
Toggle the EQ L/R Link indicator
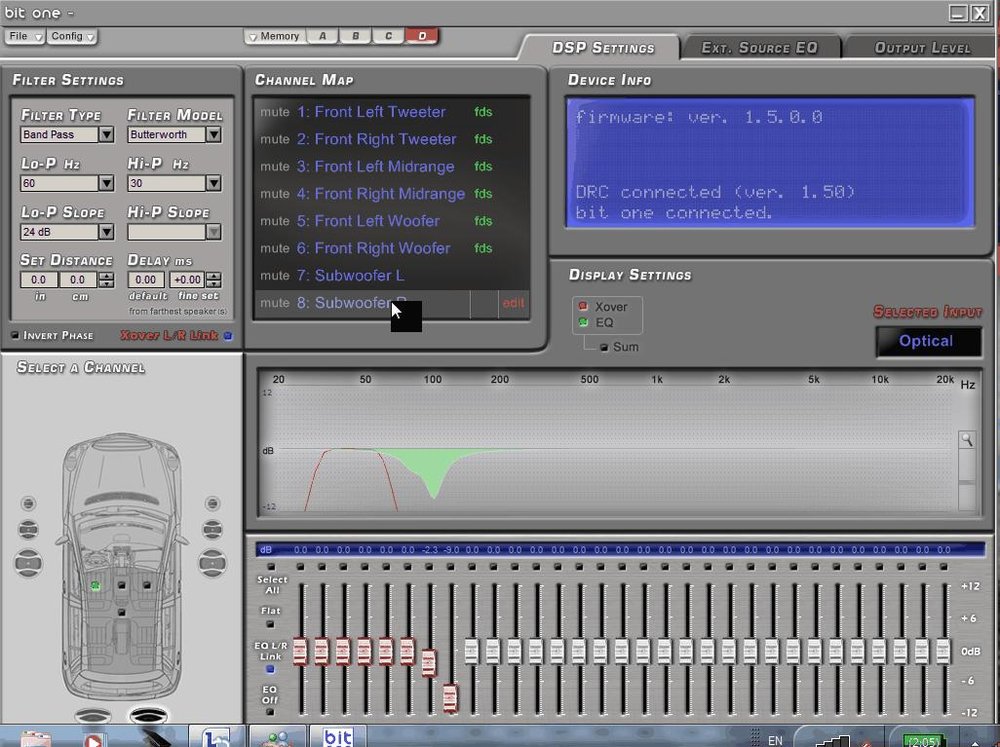pyautogui.click(x=270, y=669)
